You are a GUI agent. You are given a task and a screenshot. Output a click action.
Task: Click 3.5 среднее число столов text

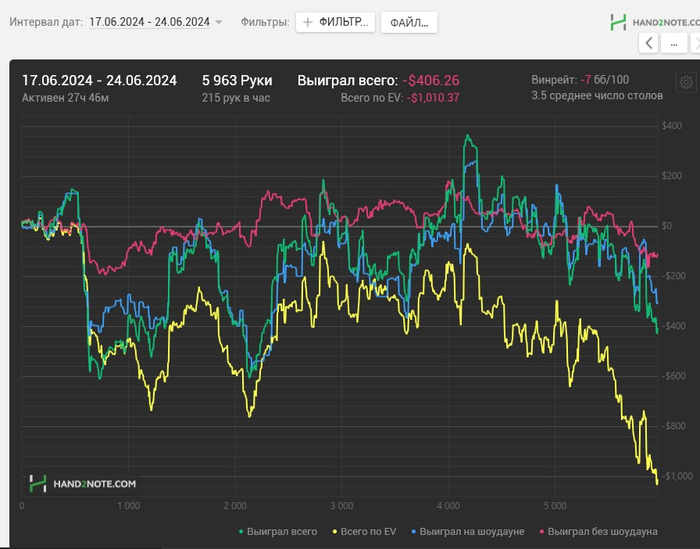597,96
